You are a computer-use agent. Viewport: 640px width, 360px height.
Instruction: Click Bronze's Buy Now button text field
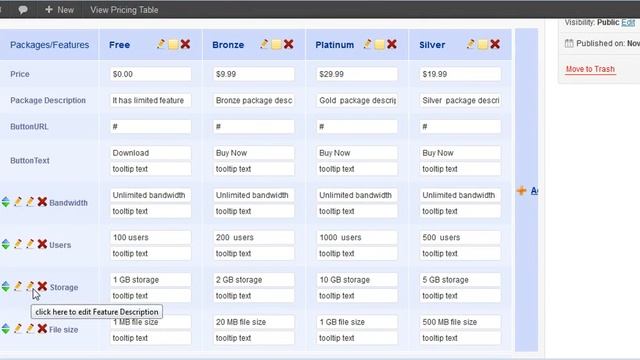pyautogui.click(x=253, y=153)
